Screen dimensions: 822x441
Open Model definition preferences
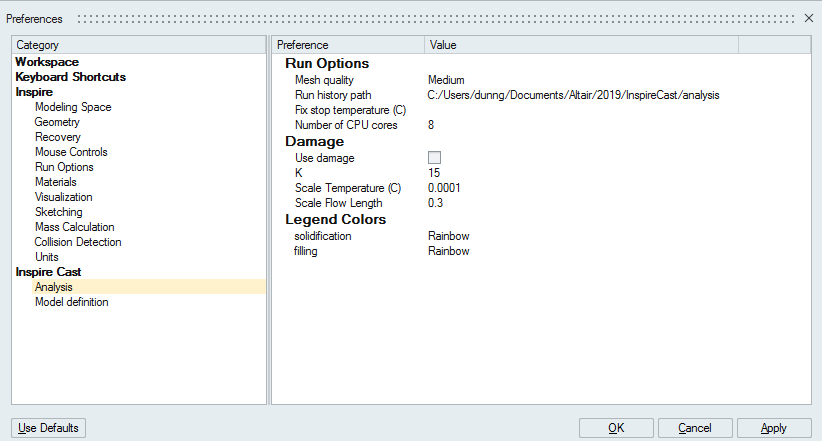click(71, 303)
